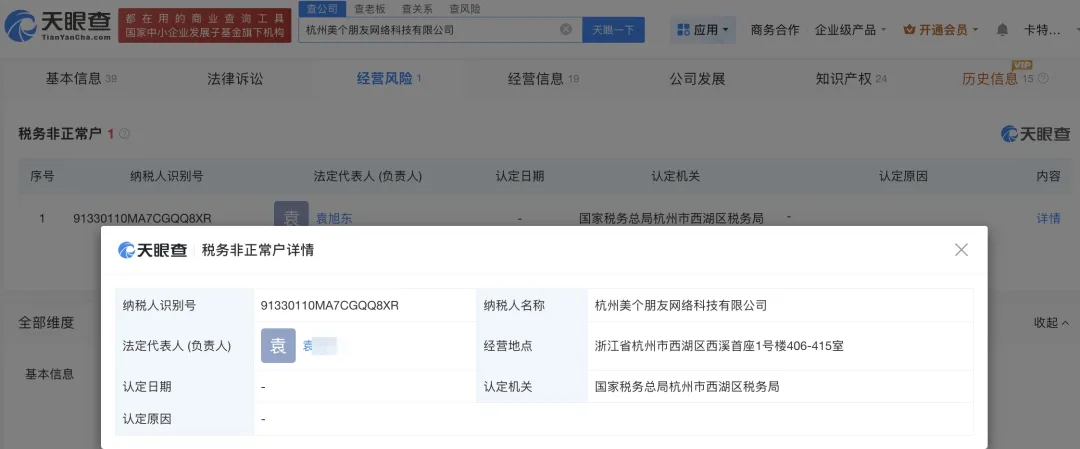Click the 袁 avatar in the table row

[291, 214]
